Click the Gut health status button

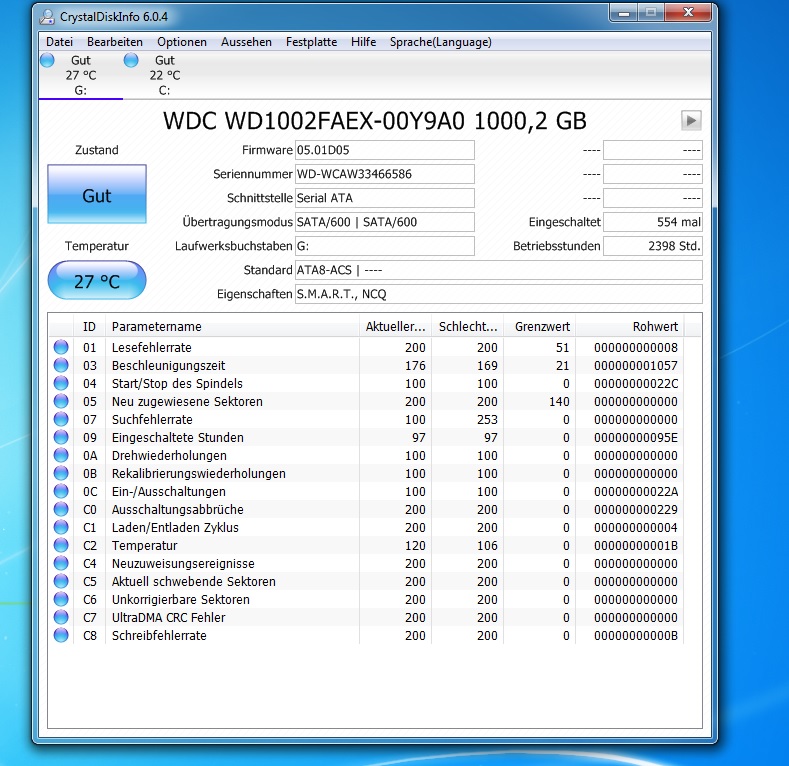(97, 194)
